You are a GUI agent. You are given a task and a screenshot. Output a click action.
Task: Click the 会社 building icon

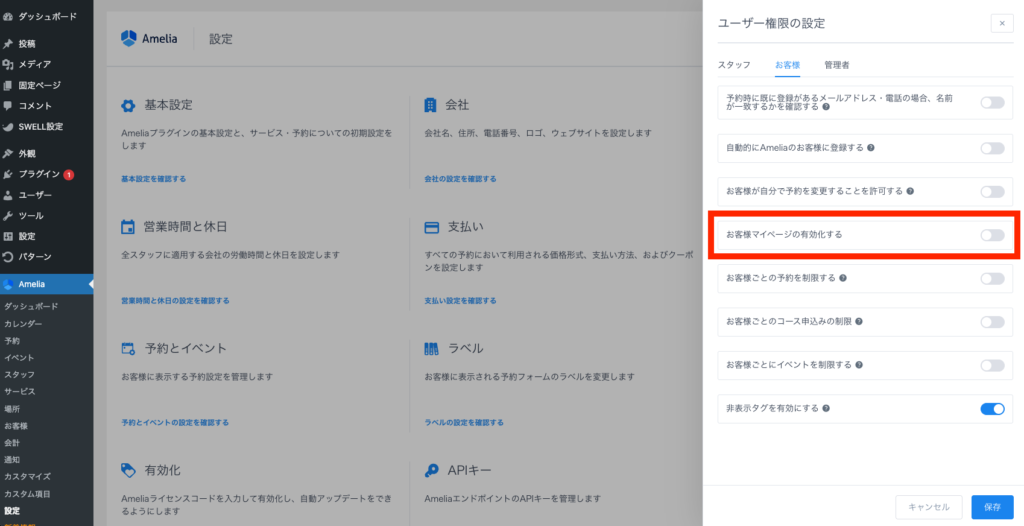tap(431, 105)
